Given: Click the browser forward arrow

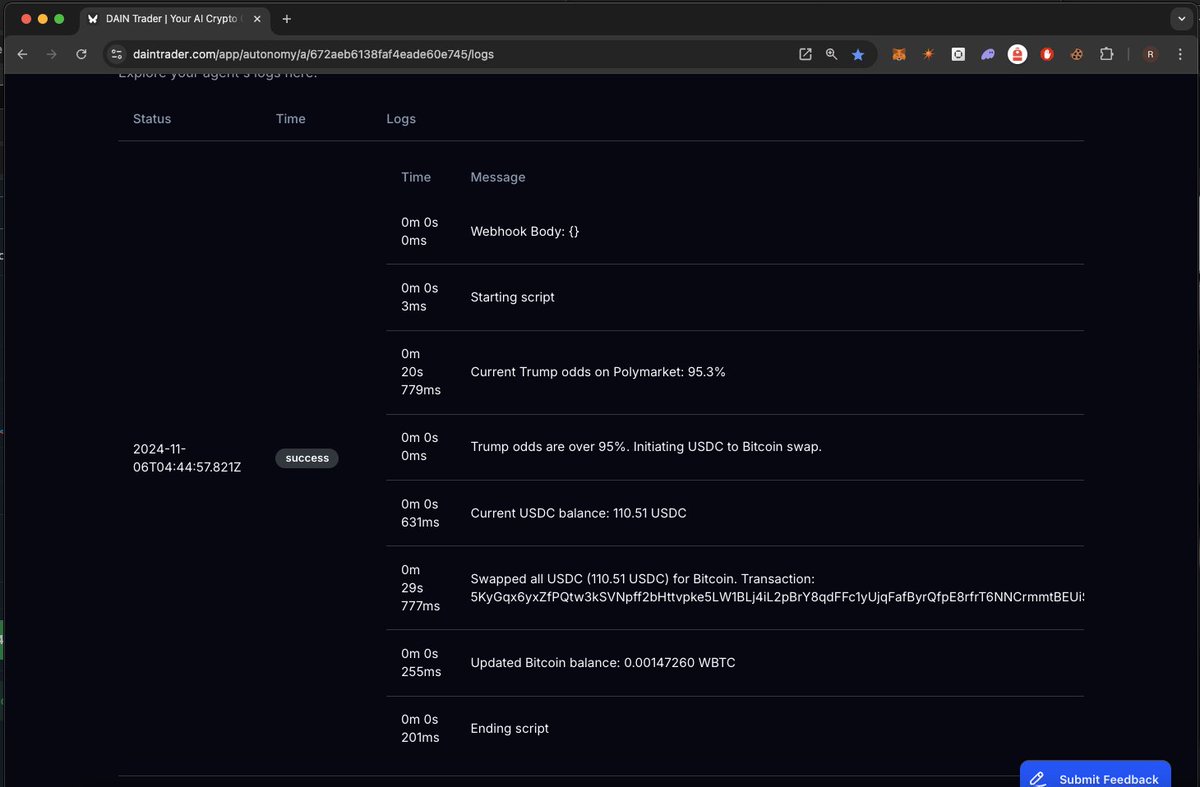Looking at the screenshot, I should [52, 54].
